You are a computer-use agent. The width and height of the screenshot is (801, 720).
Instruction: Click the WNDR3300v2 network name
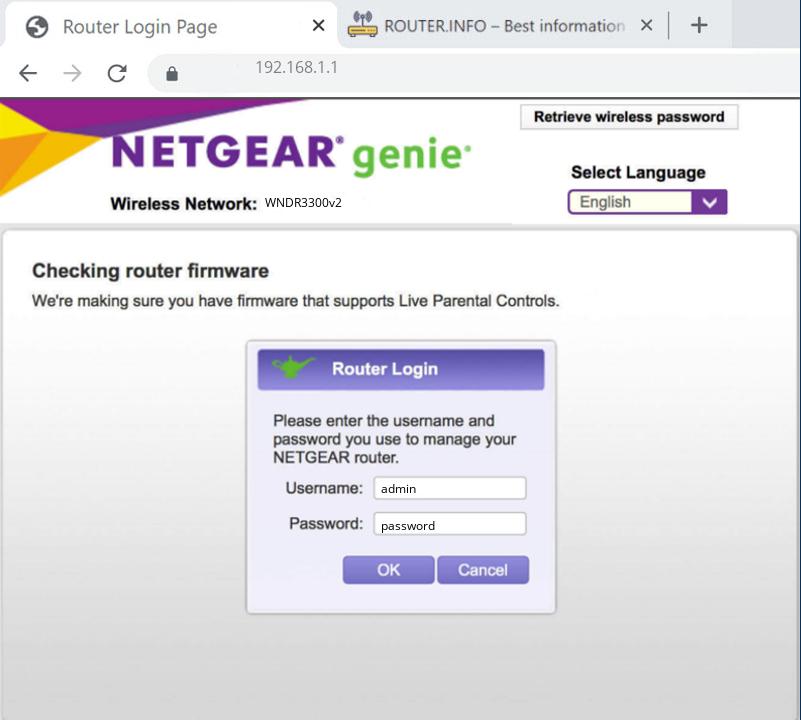point(303,203)
